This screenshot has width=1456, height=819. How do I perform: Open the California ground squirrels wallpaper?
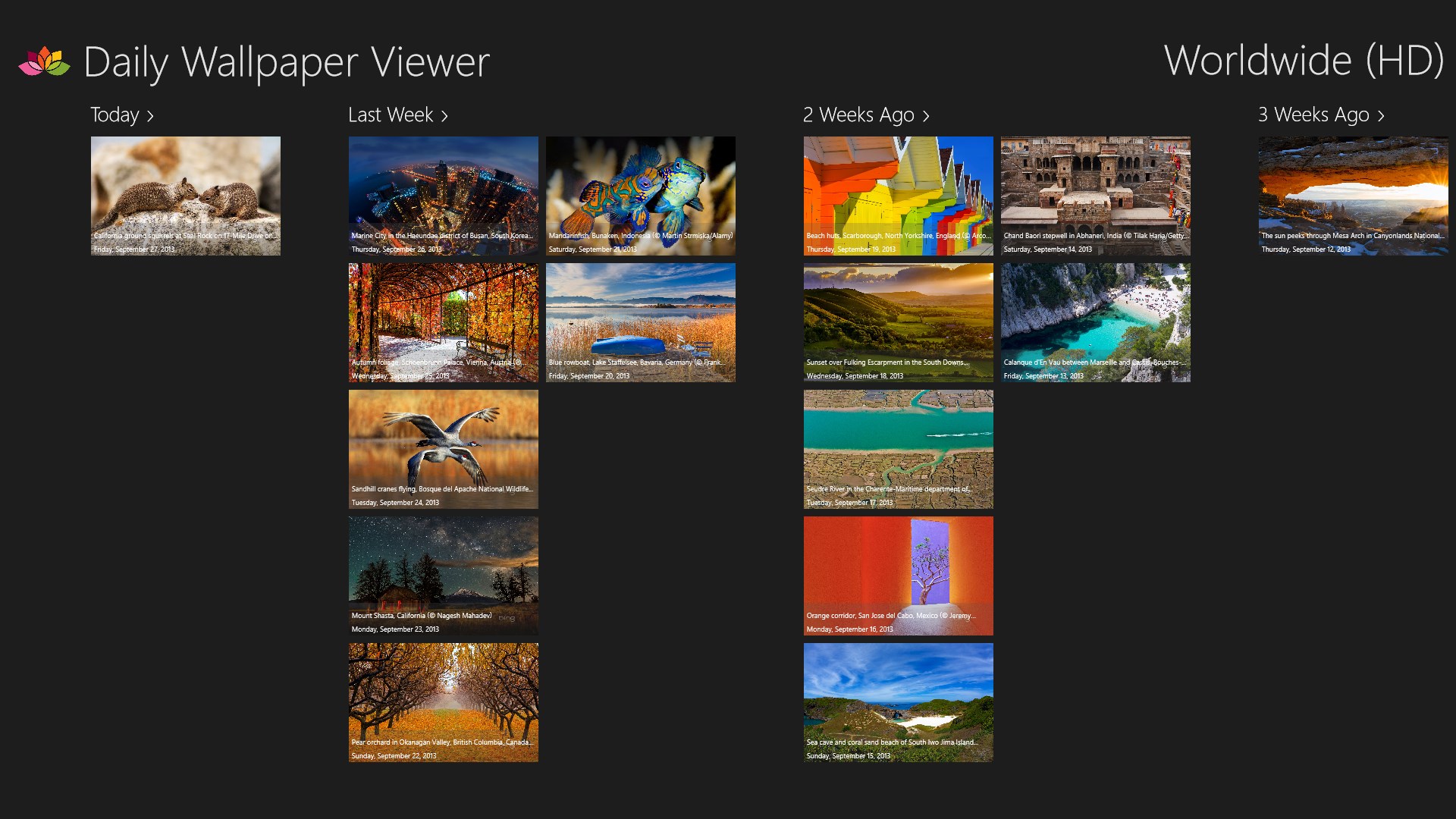pyautogui.click(x=186, y=196)
